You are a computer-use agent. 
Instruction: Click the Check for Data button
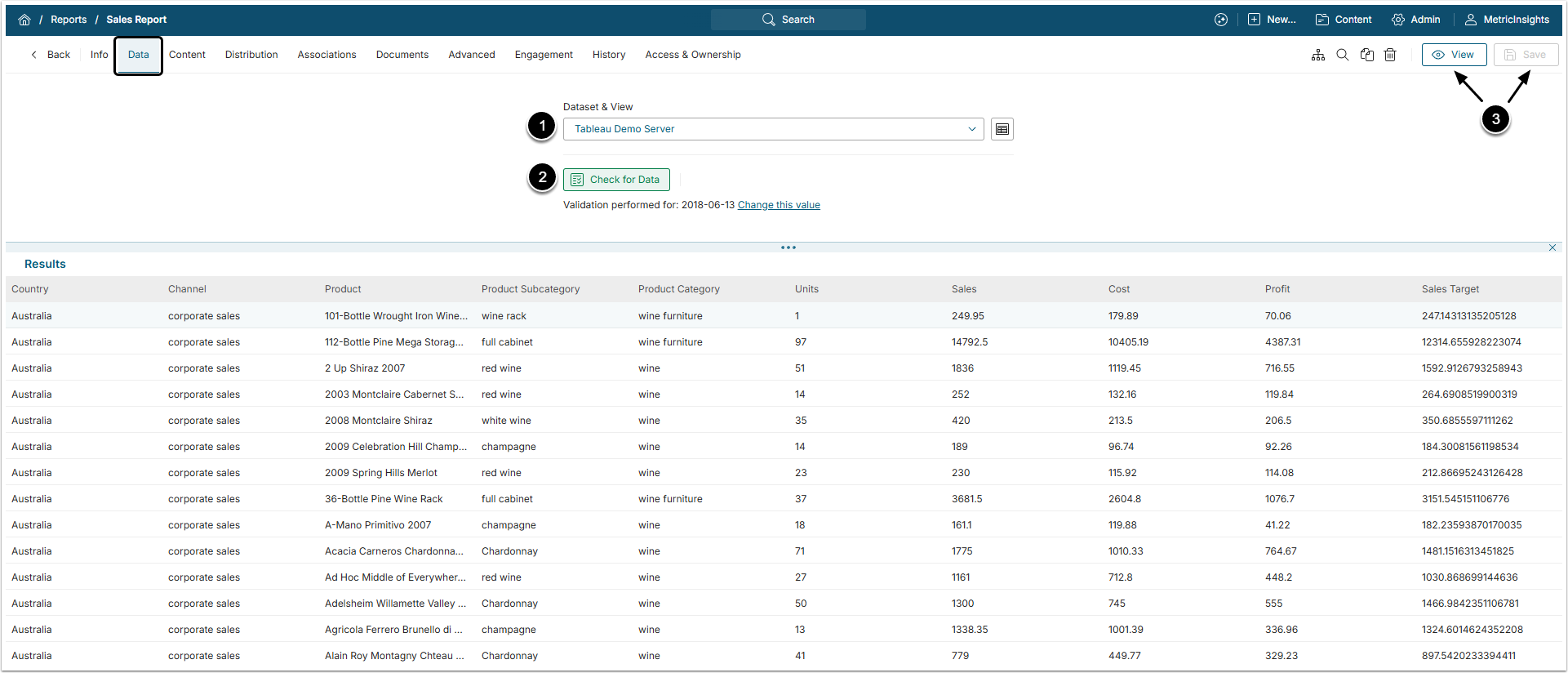click(x=616, y=180)
